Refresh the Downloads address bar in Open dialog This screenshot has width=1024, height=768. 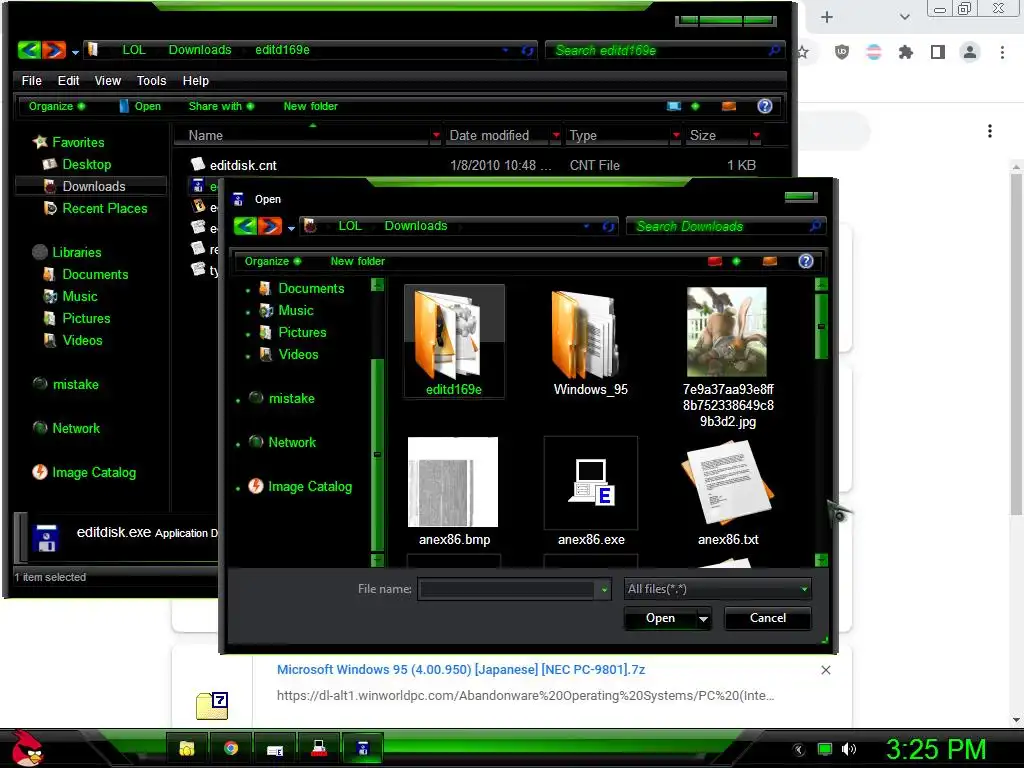pyautogui.click(x=609, y=226)
